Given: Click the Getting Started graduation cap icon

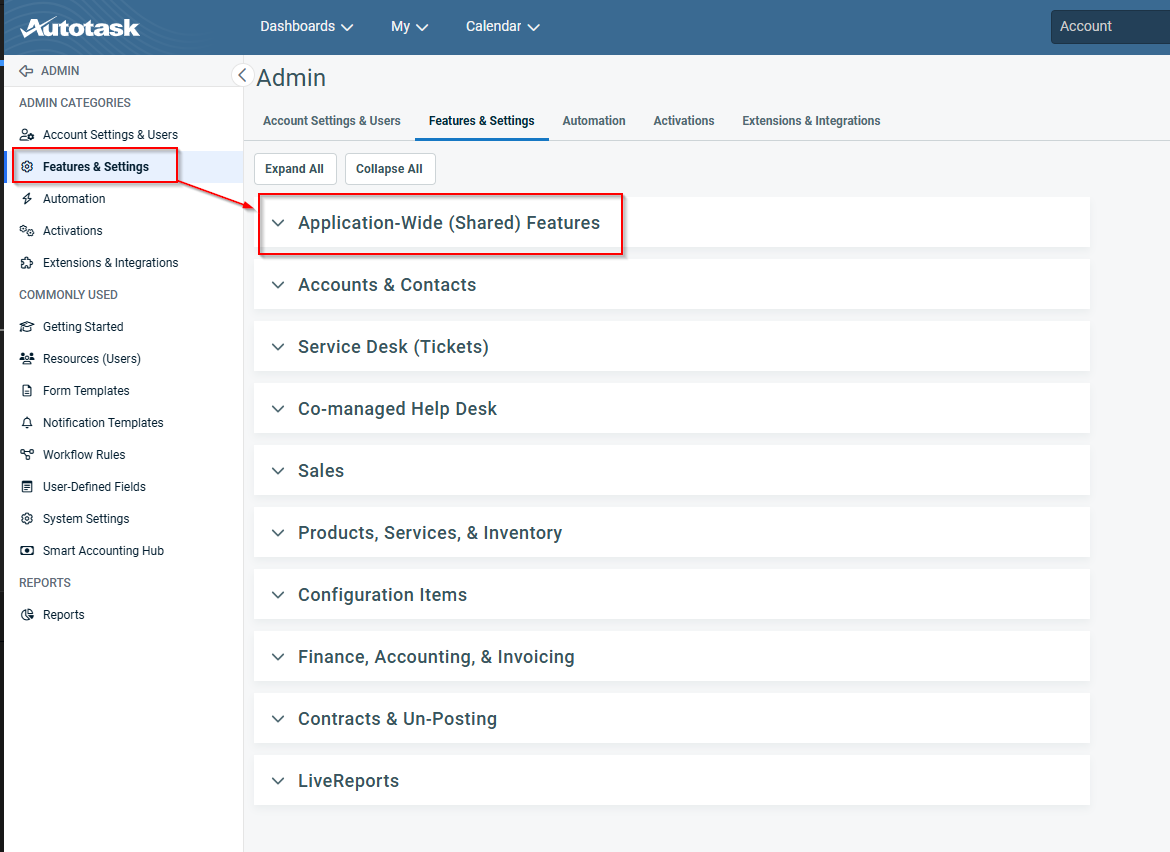Looking at the screenshot, I should [x=27, y=327].
